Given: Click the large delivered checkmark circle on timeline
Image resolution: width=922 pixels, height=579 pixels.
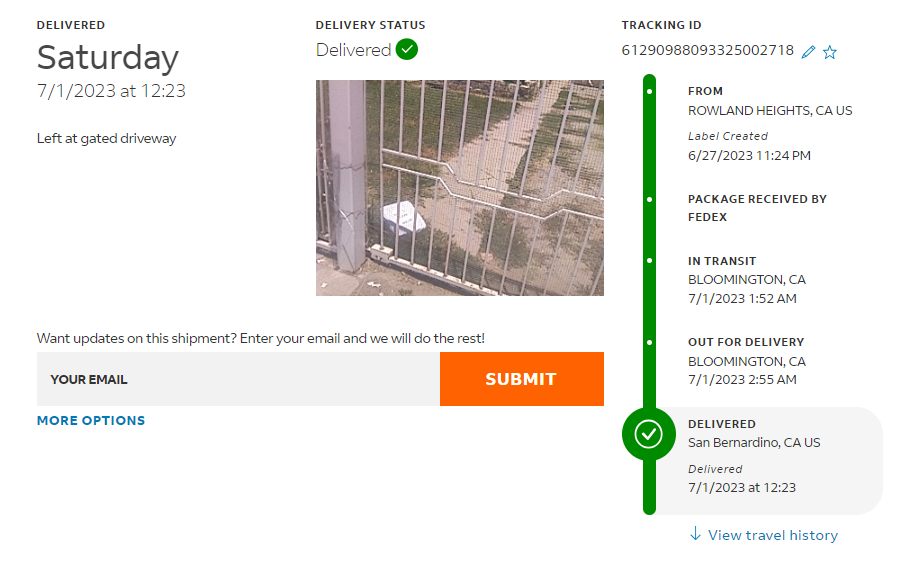Looking at the screenshot, I should tap(649, 434).
